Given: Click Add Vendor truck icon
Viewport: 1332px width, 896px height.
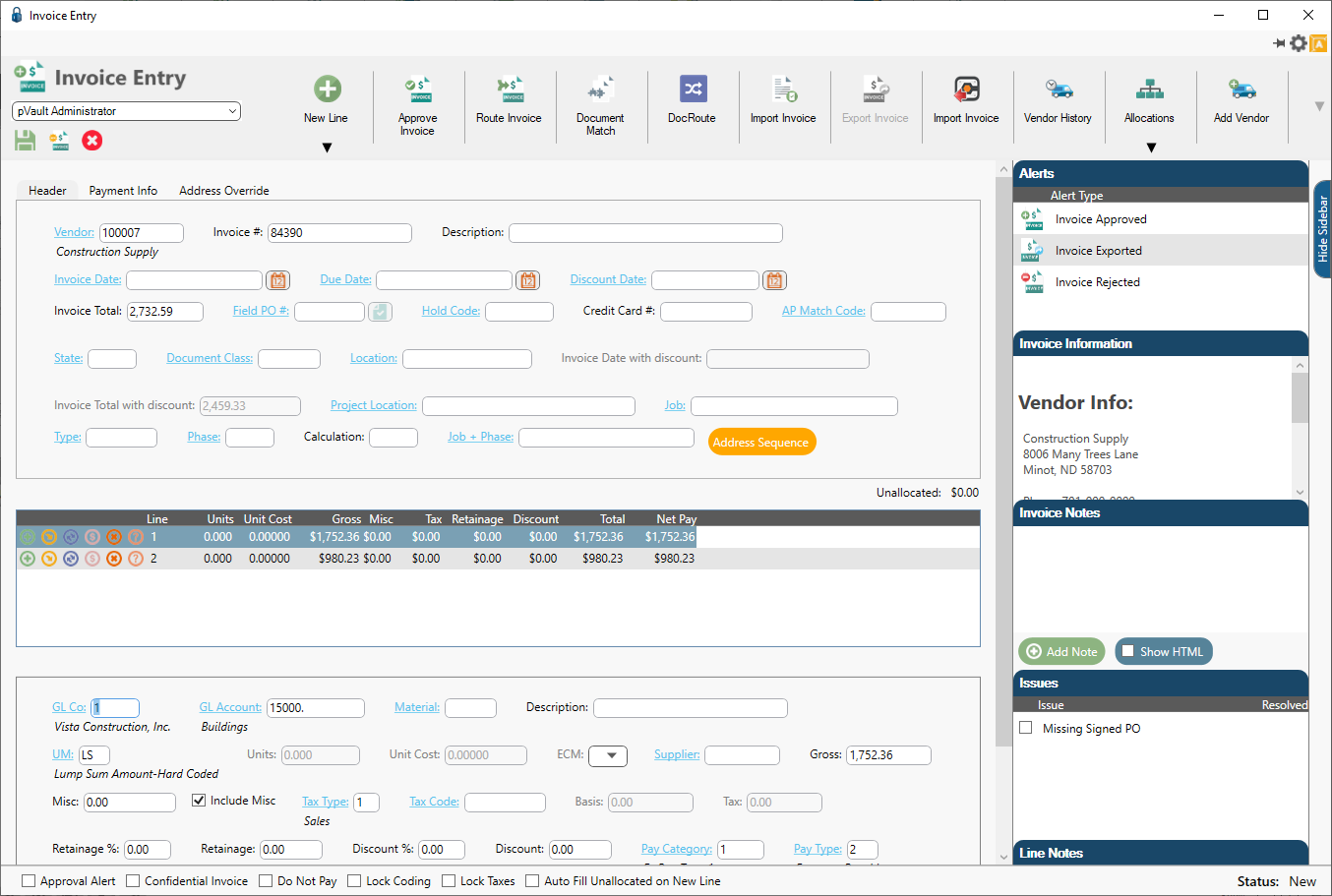Looking at the screenshot, I should 1241,90.
